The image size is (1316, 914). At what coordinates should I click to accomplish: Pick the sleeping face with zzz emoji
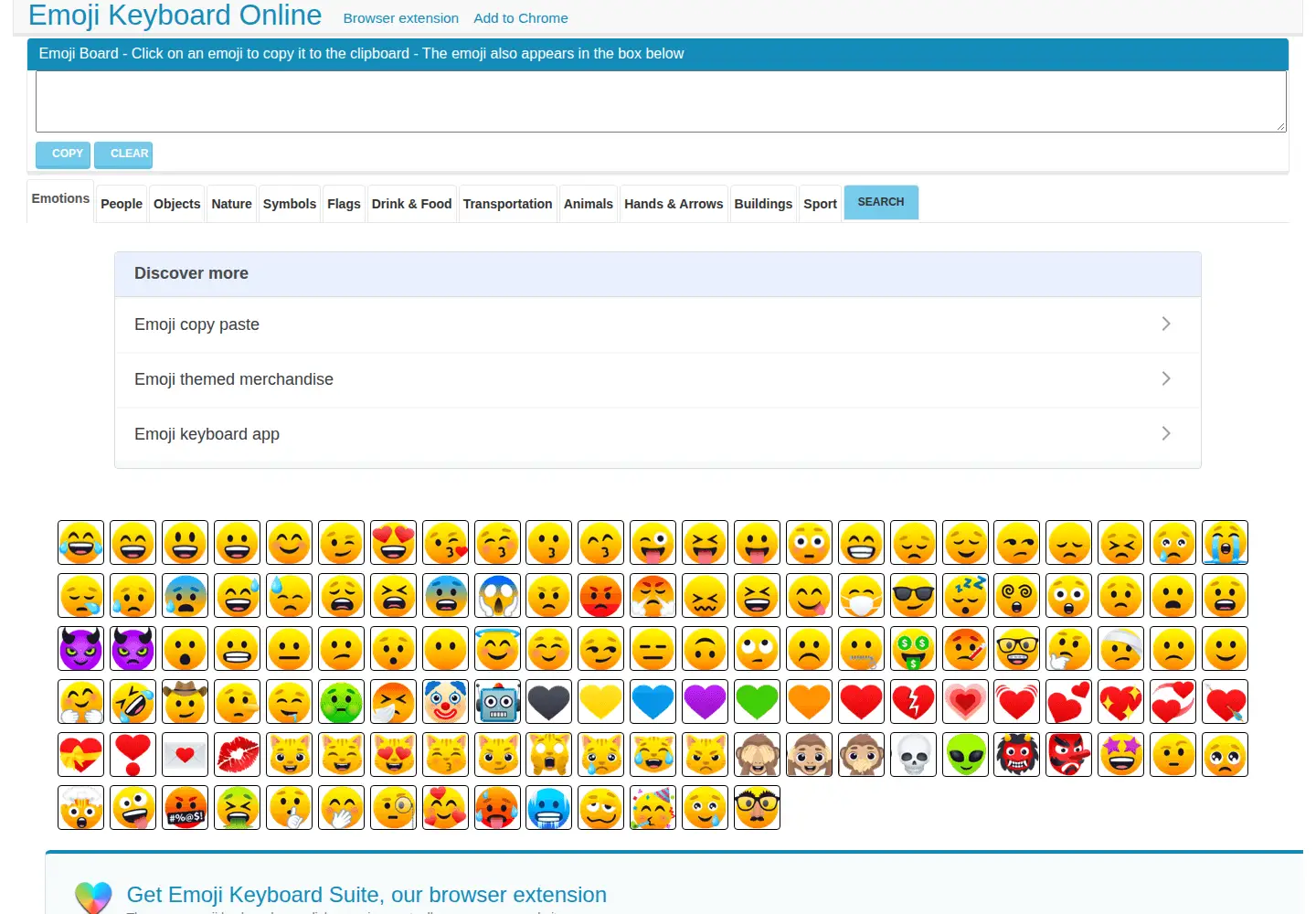(965, 596)
